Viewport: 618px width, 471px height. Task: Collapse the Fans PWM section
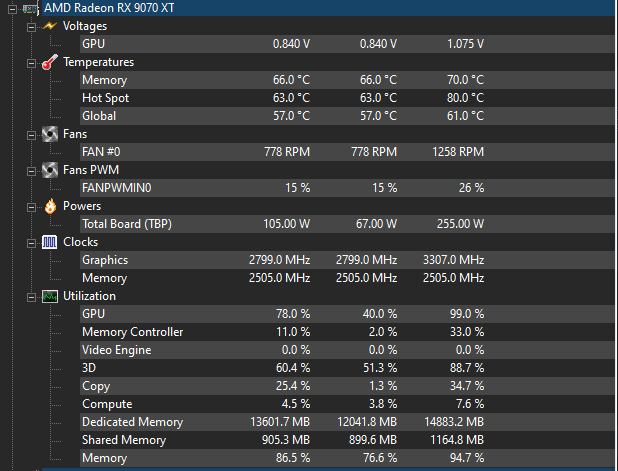click(31, 171)
